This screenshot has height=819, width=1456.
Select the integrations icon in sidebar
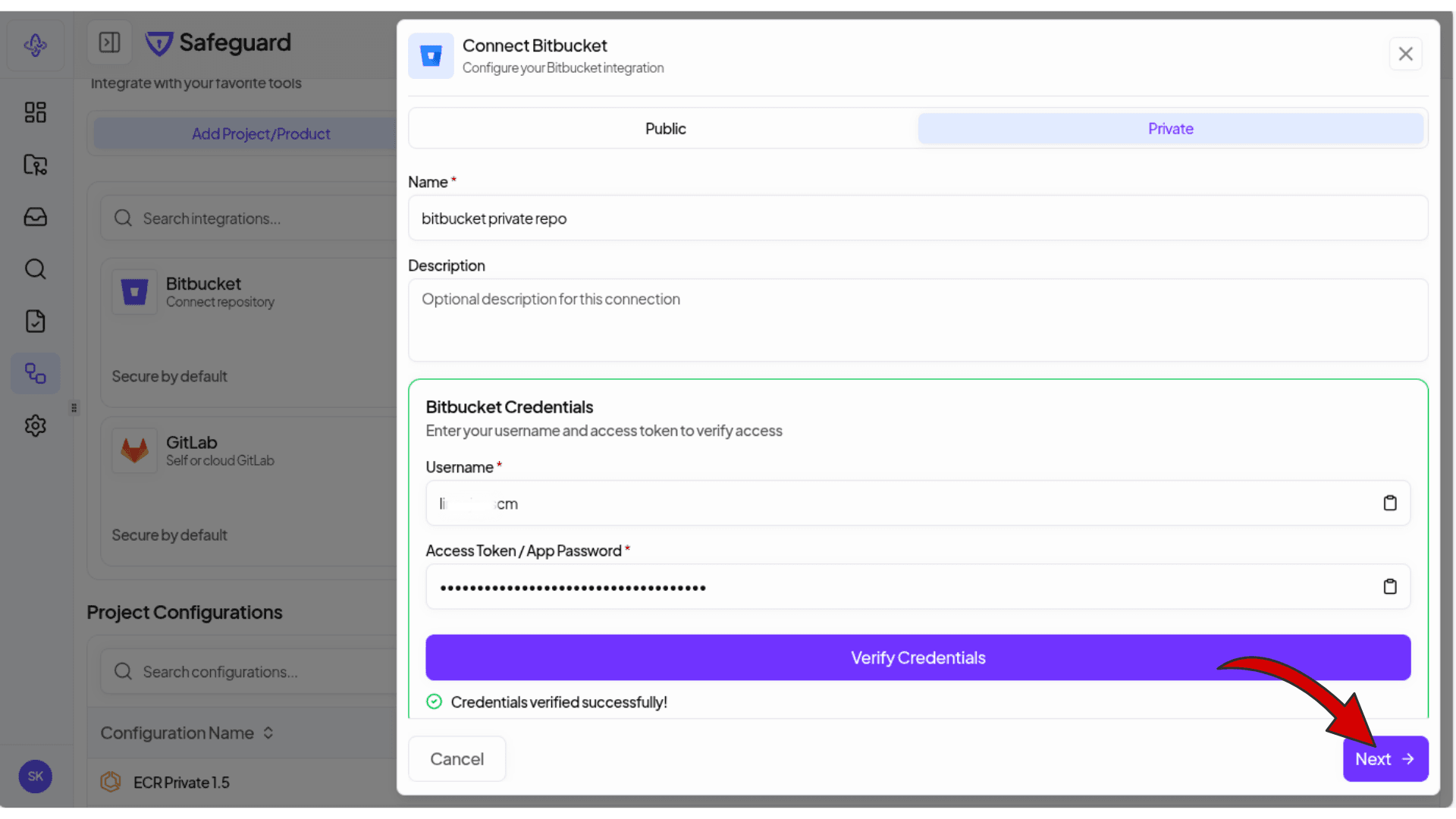coord(35,373)
